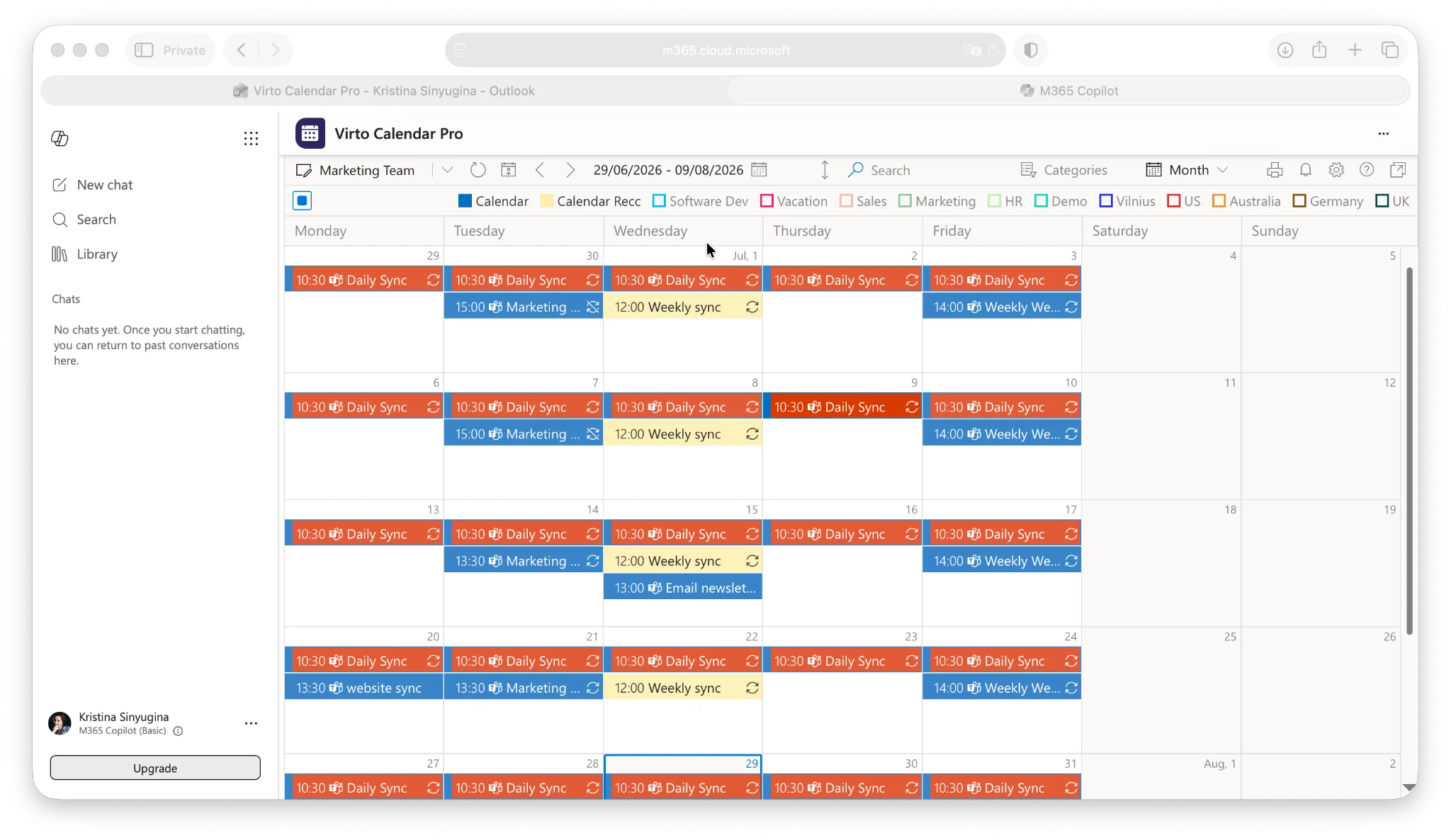Expand the Marketing Team dropdown chevron
Viewport: 1451px width, 840px height.
click(x=447, y=170)
